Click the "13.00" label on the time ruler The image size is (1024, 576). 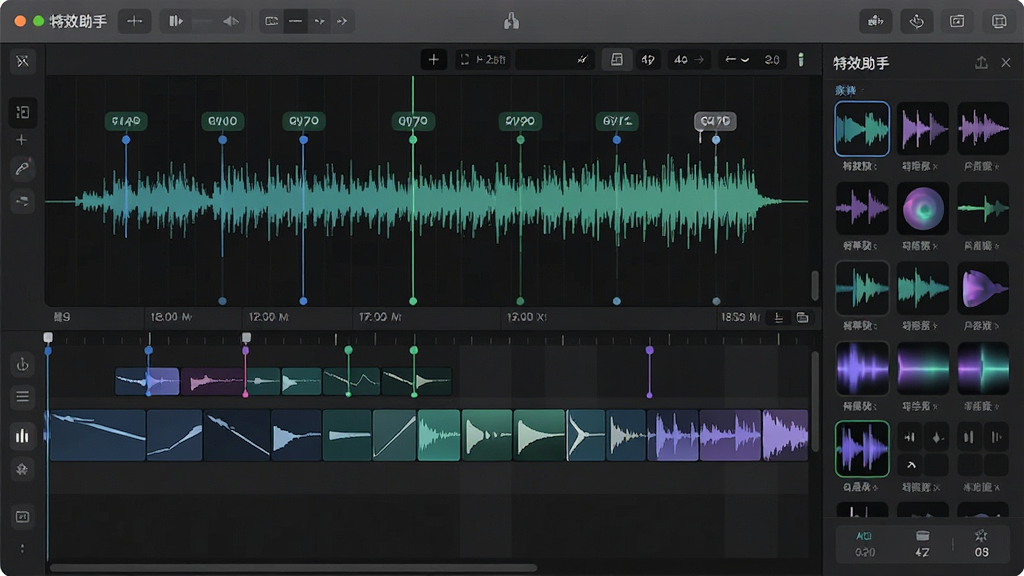click(x=526, y=317)
